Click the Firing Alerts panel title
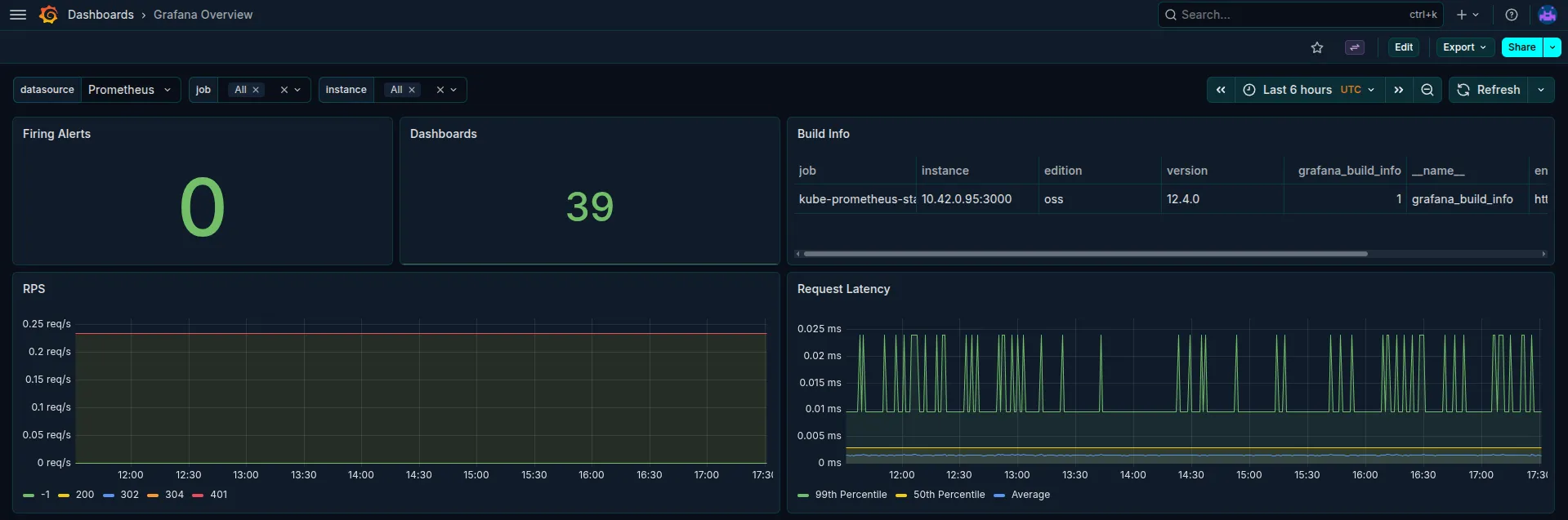This screenshot has height=520, width=1568. pos(56,134)
